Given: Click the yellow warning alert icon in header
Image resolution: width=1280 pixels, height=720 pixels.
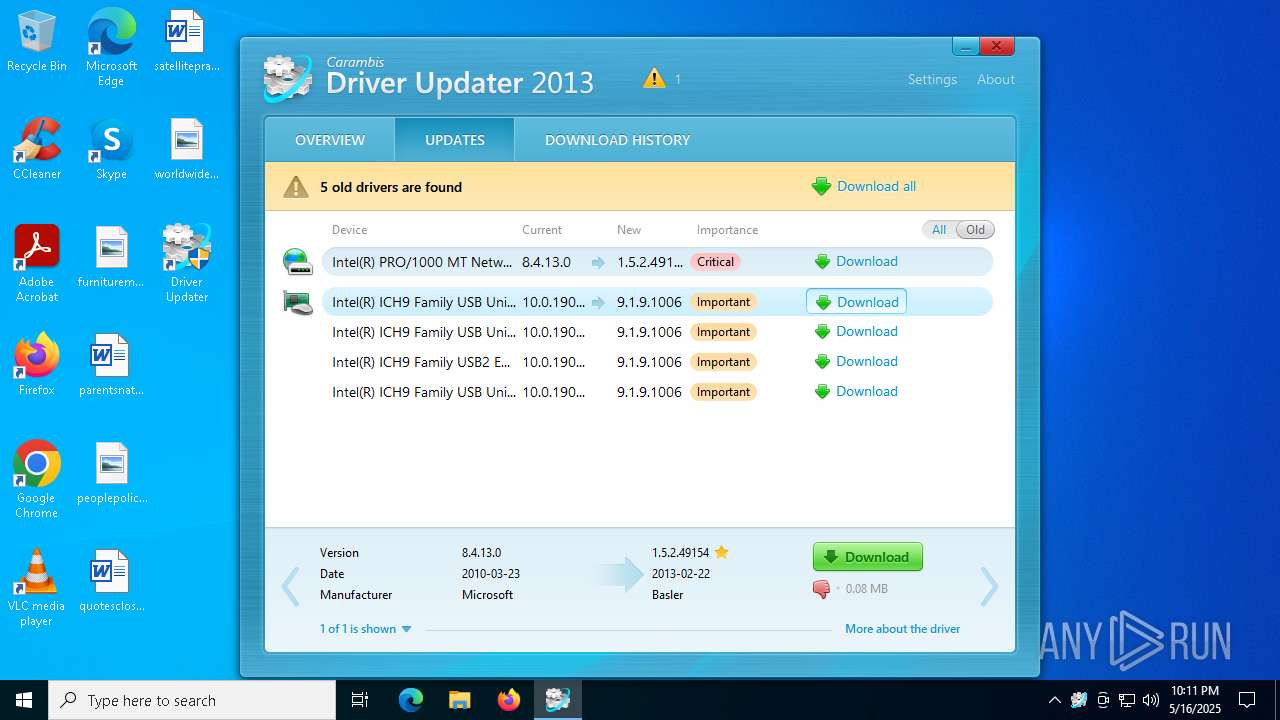Looking at the screenshot, I should click(654, 78).
